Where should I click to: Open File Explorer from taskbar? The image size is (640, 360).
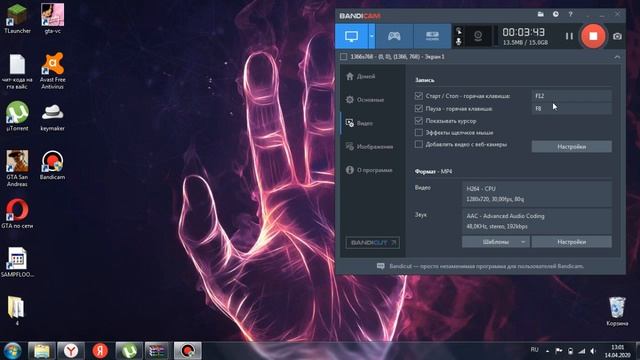point(42,351)
